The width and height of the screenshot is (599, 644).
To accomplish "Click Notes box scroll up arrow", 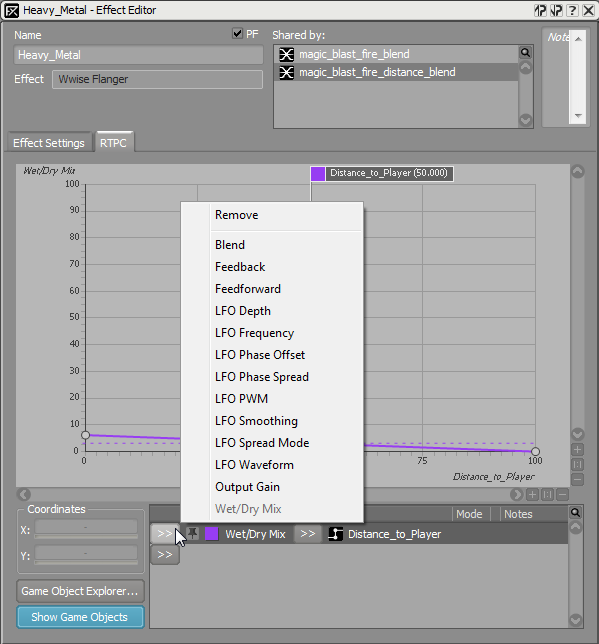I will tap(578, 39).
